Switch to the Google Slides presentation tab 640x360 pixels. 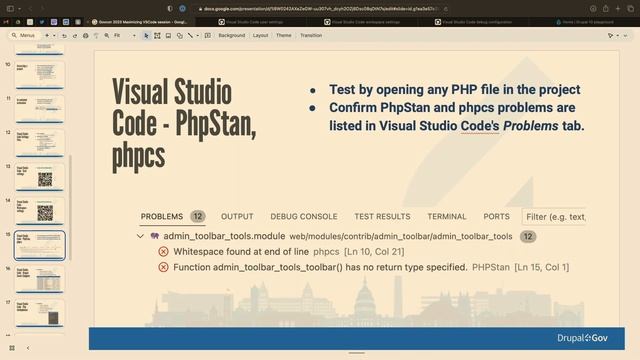click(x=140, y=22)
